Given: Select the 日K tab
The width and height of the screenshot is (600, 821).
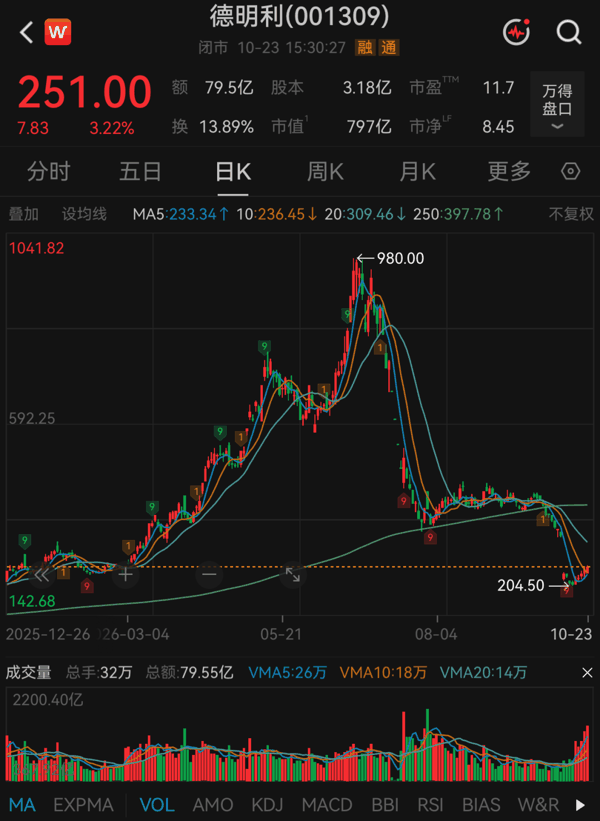Looking at the screenshot, I should (233, 172).
